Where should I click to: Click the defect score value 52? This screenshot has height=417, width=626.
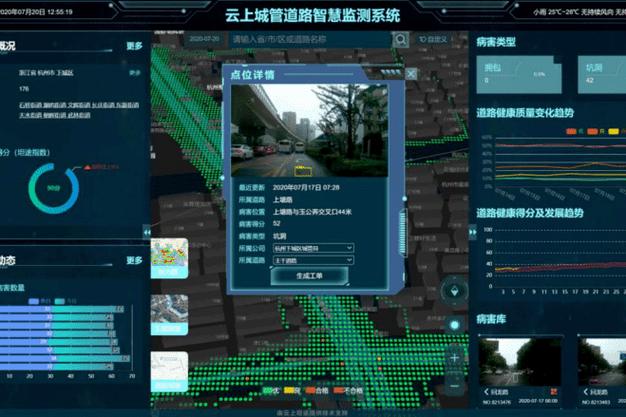[x=277, y=224]
